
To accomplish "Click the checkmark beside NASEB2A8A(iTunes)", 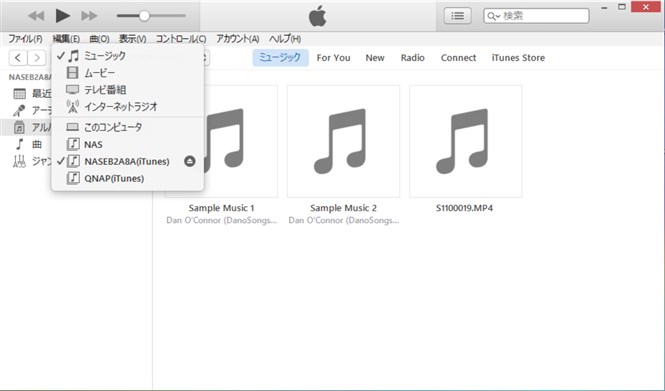I will (61, 161).
